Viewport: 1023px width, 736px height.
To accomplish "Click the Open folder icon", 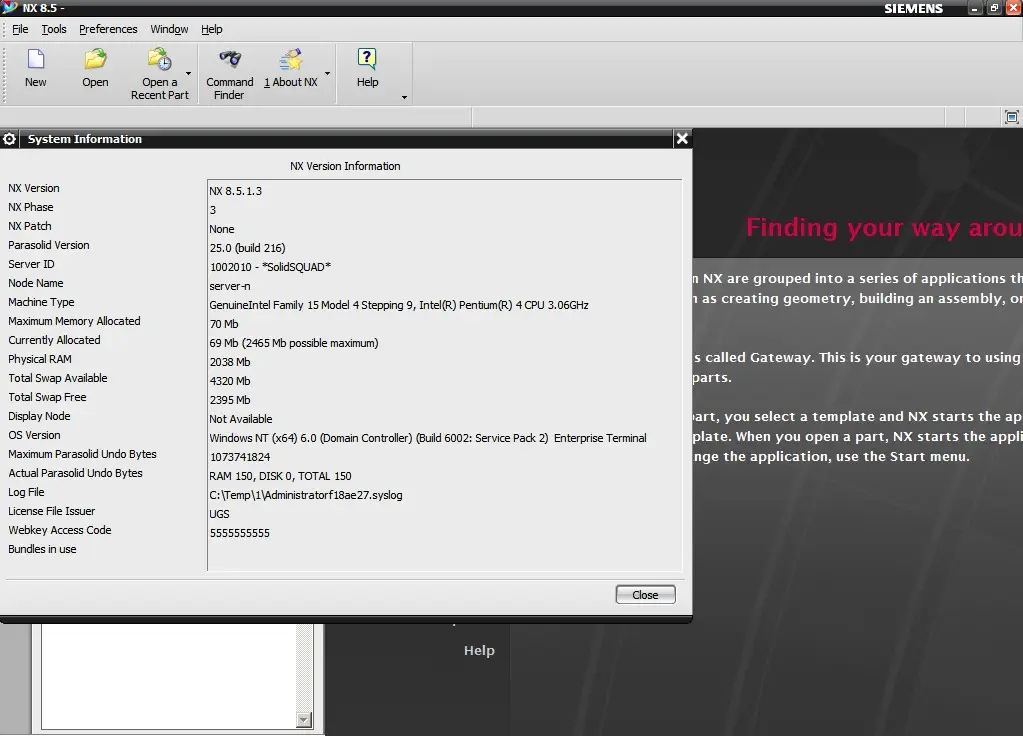I will pyautogui.click(x=95, y=59).
